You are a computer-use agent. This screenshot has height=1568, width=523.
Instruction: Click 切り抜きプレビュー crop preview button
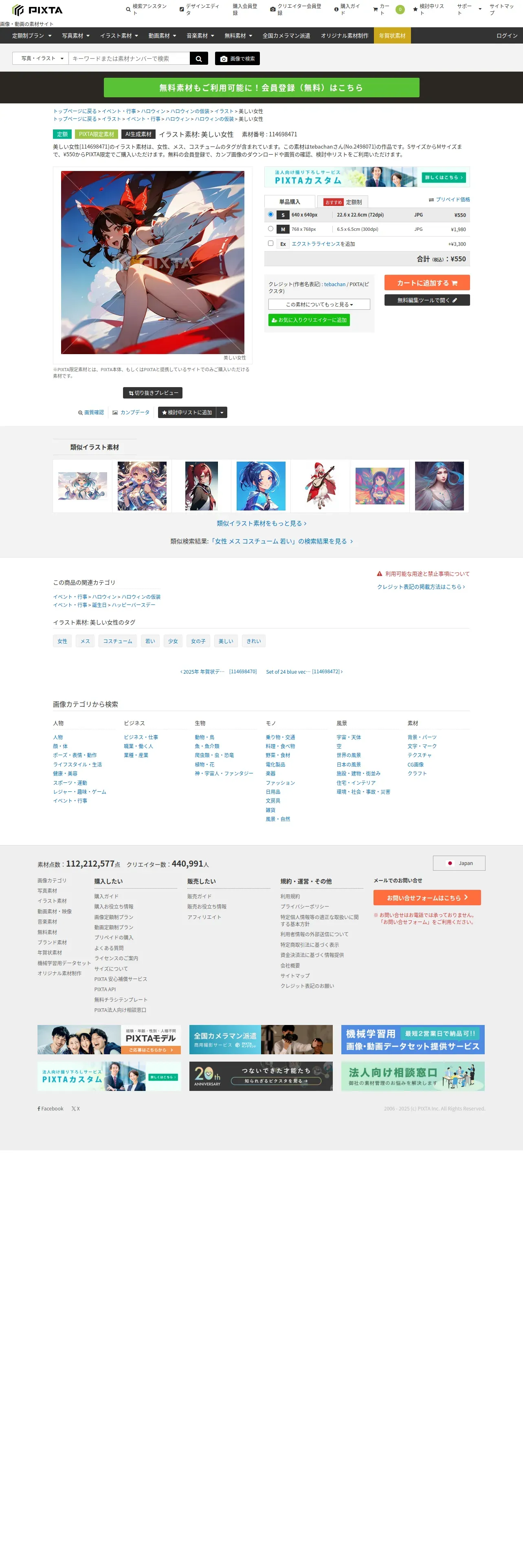coord(153,392)
